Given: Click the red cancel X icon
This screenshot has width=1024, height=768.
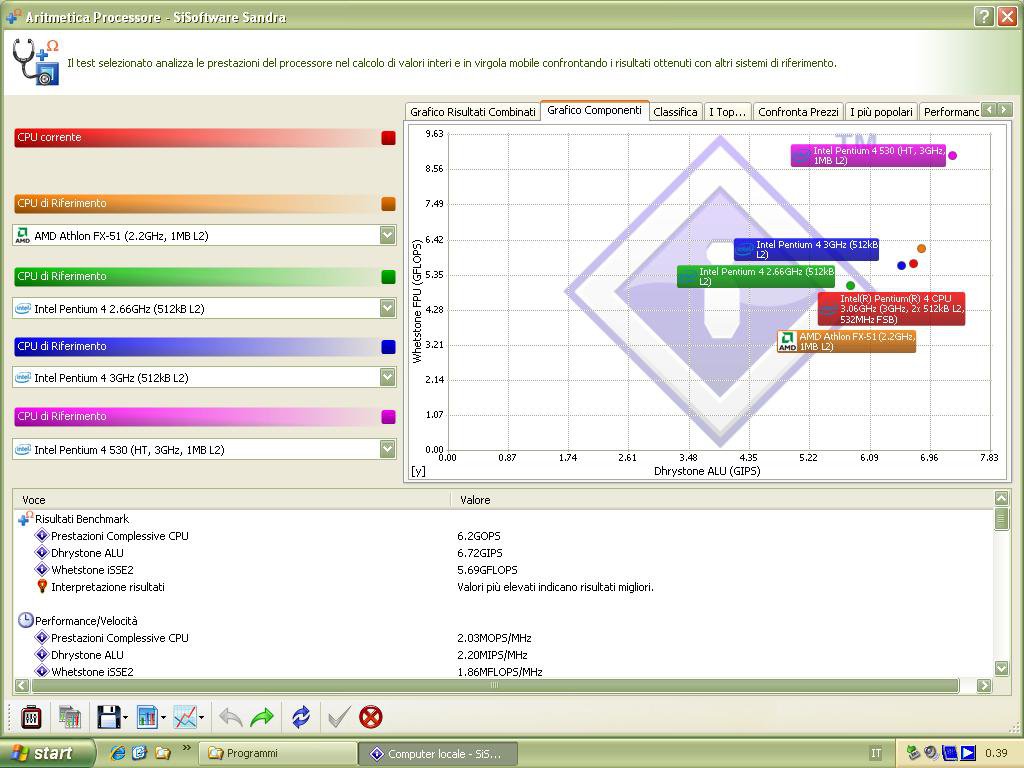Looking at the screenshot, I should tap(371, 717).
